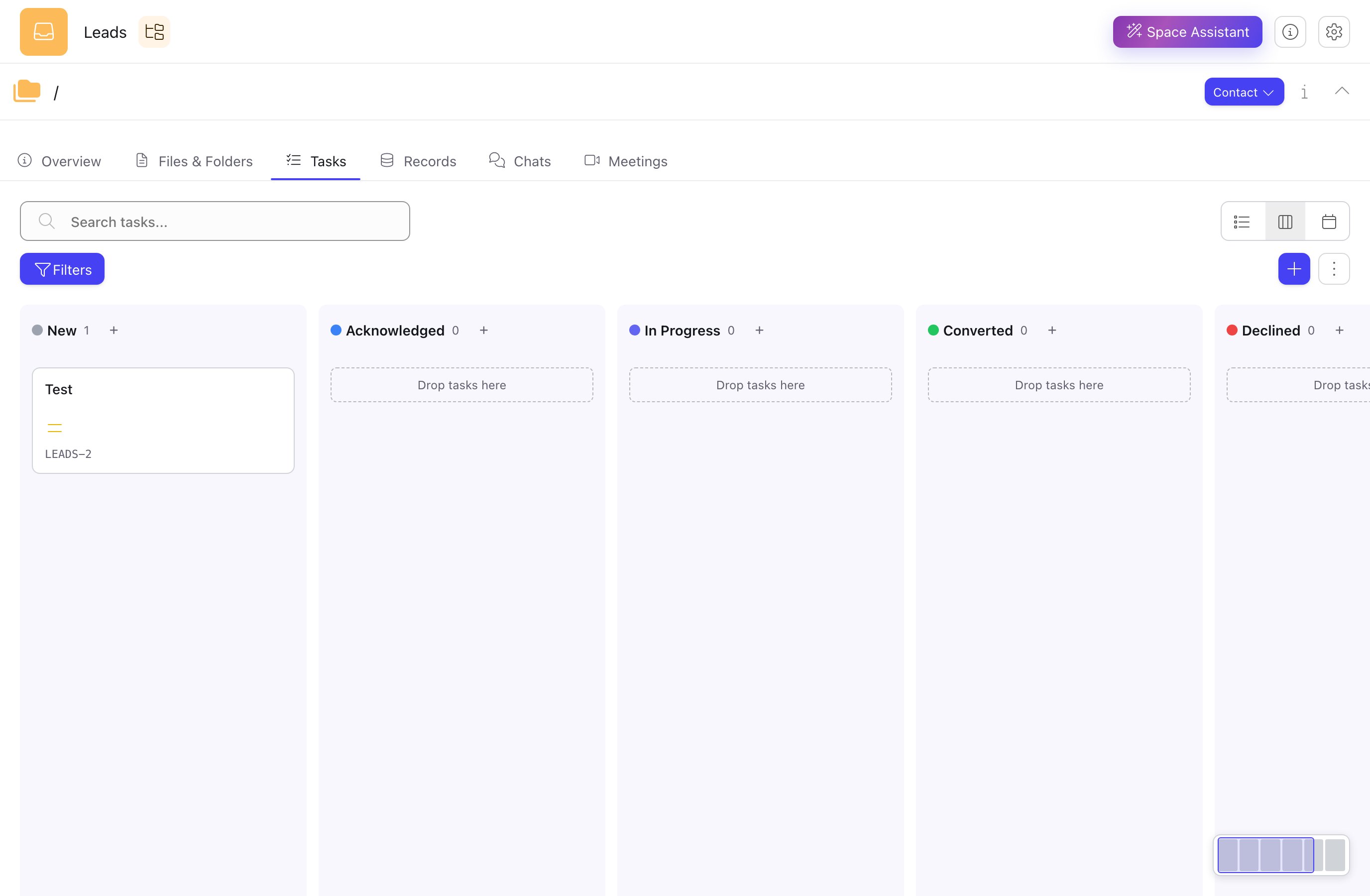Add task in the In Progress column
The image size is (1370, 896).
759,331
